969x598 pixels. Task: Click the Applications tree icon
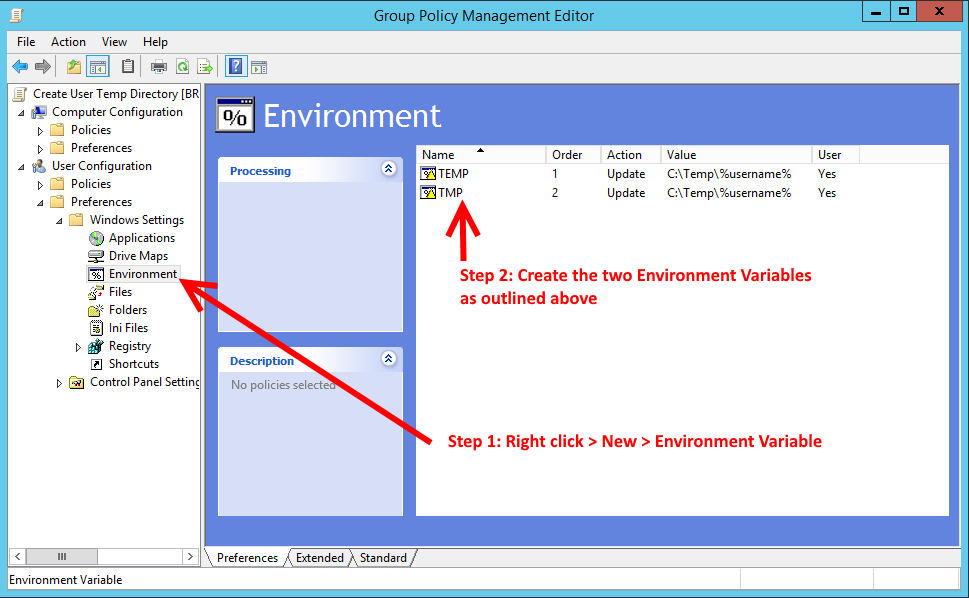pyautogui.click(x=96, y=238)
